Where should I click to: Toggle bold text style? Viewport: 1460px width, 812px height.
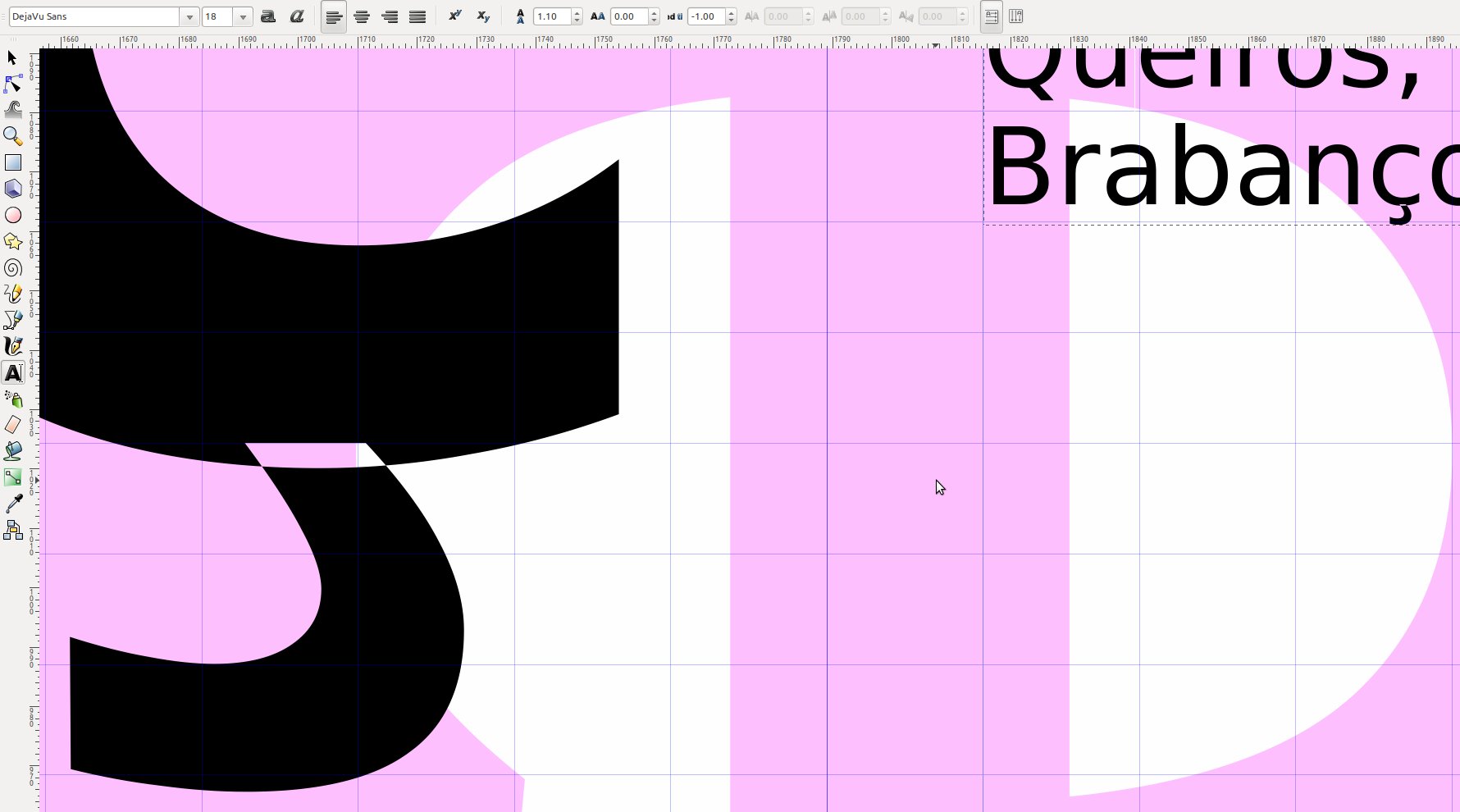click(x=268, y=16)
